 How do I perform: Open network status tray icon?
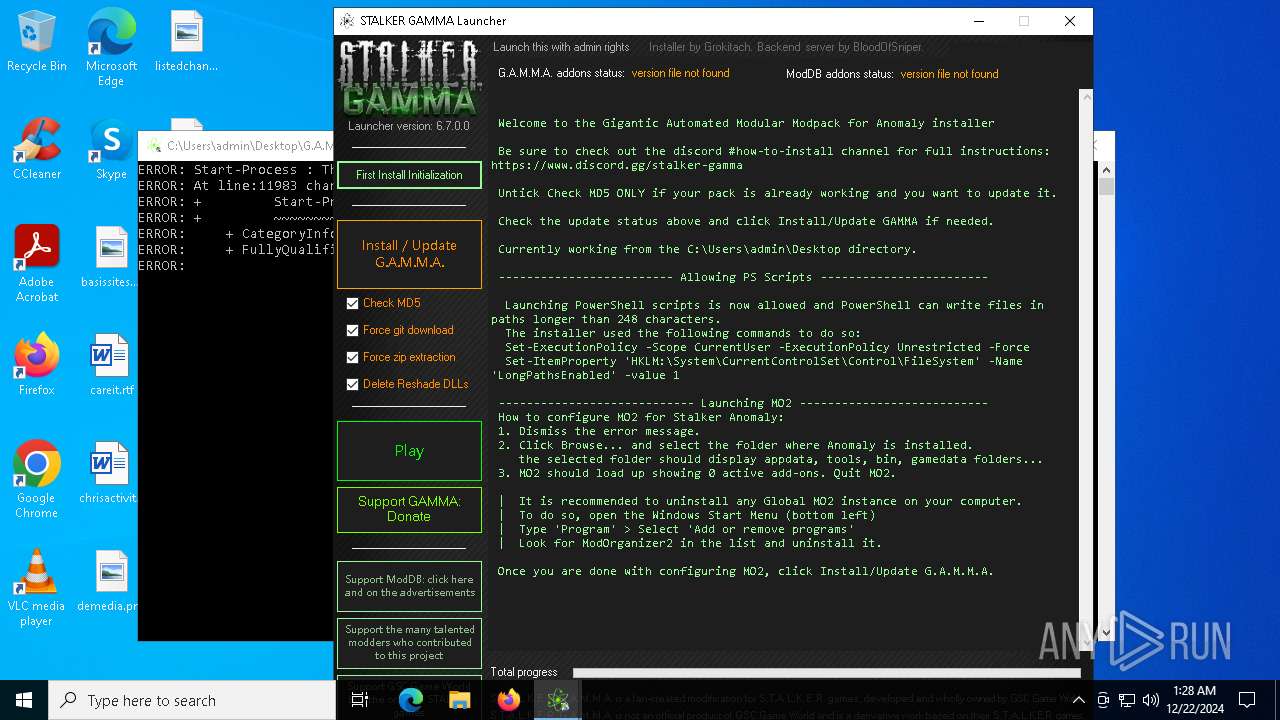1127,700
